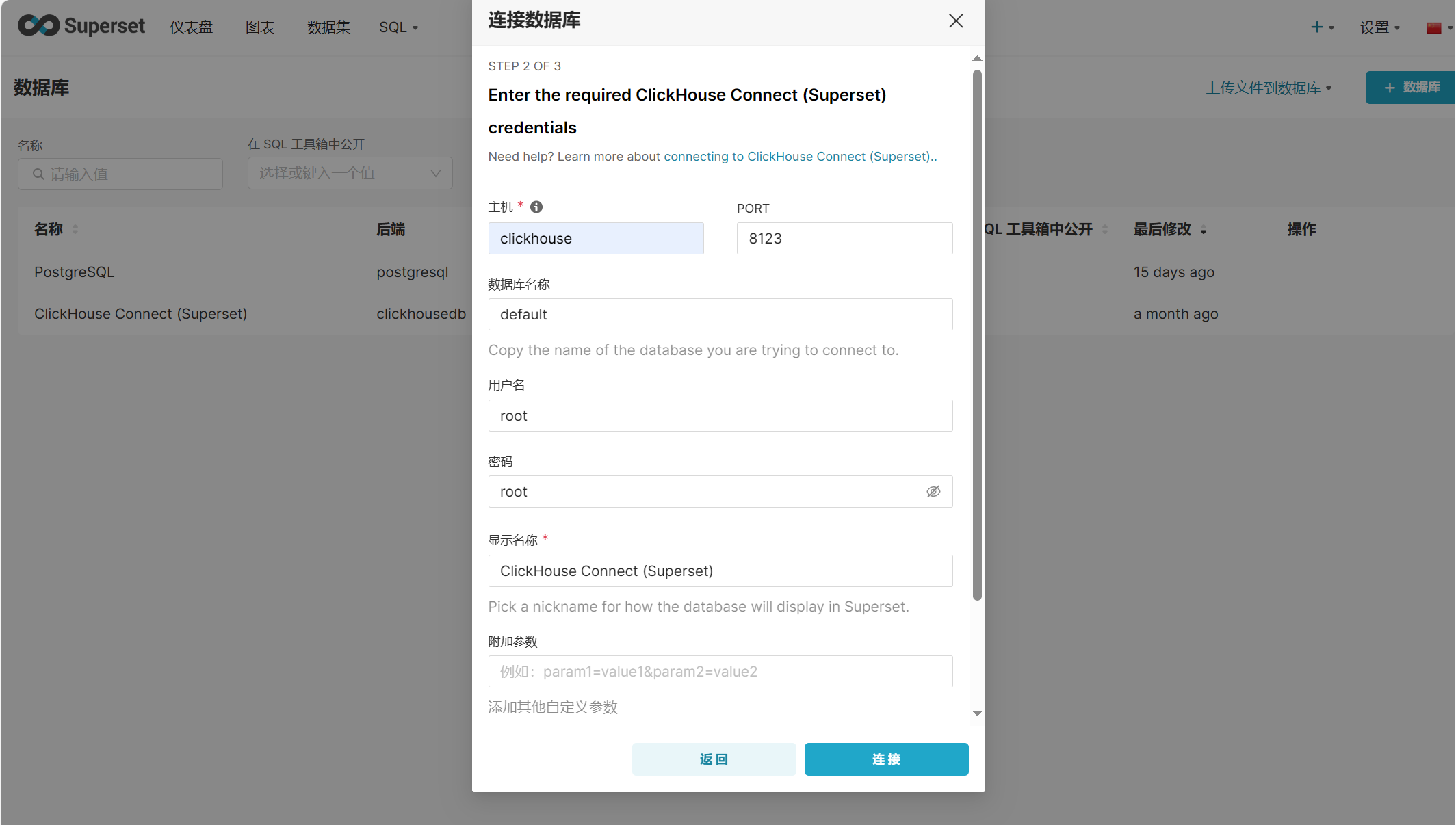The height and width of the screenshot is (825, 1456).
Task: Sort by 最后修改 column arrow
Action: click(x=1203, y=231)
